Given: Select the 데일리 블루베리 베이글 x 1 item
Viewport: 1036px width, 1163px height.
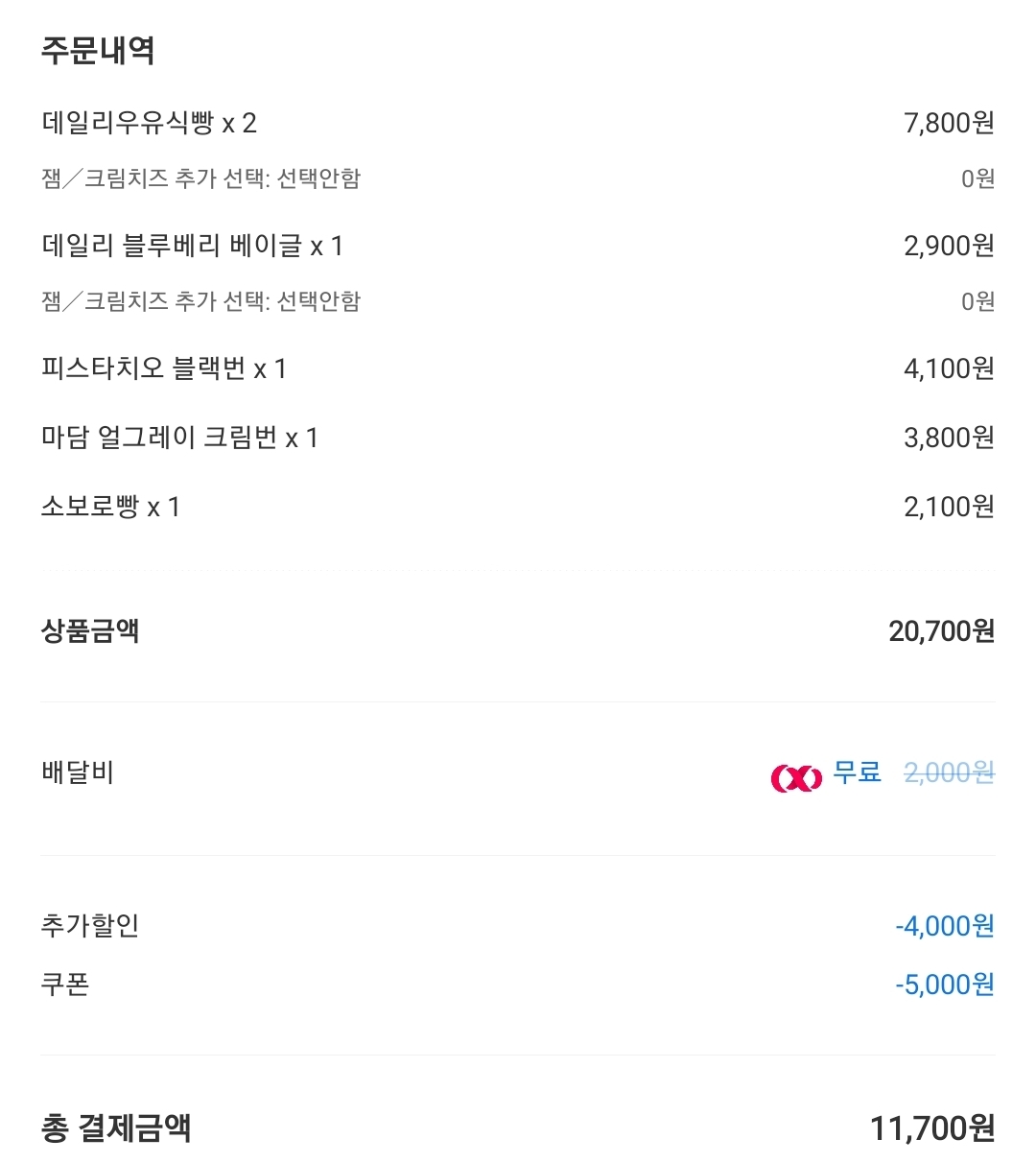Looking at the screenshot, I should click(x=192, y=246).
